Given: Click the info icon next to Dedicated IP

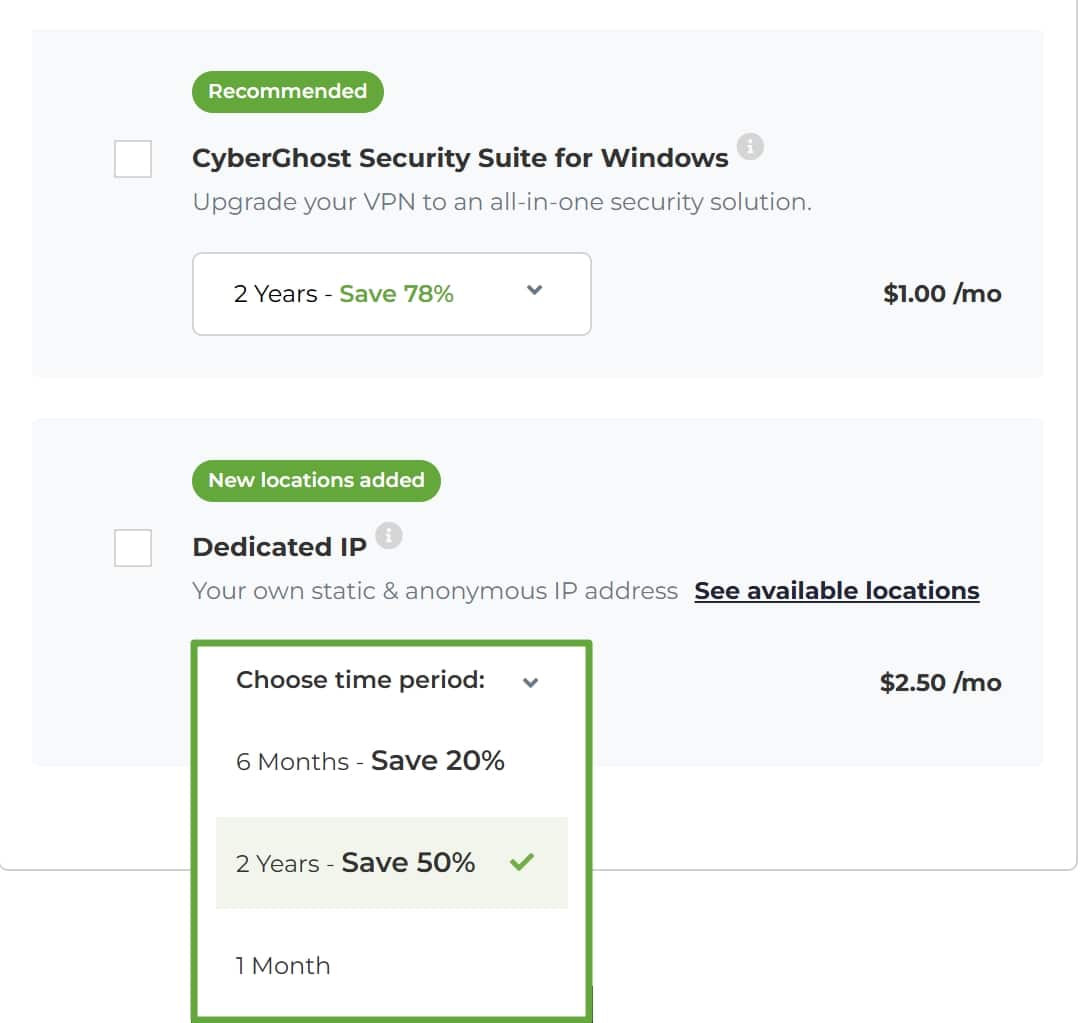Looking at the screenshot, I should point(388,535).
